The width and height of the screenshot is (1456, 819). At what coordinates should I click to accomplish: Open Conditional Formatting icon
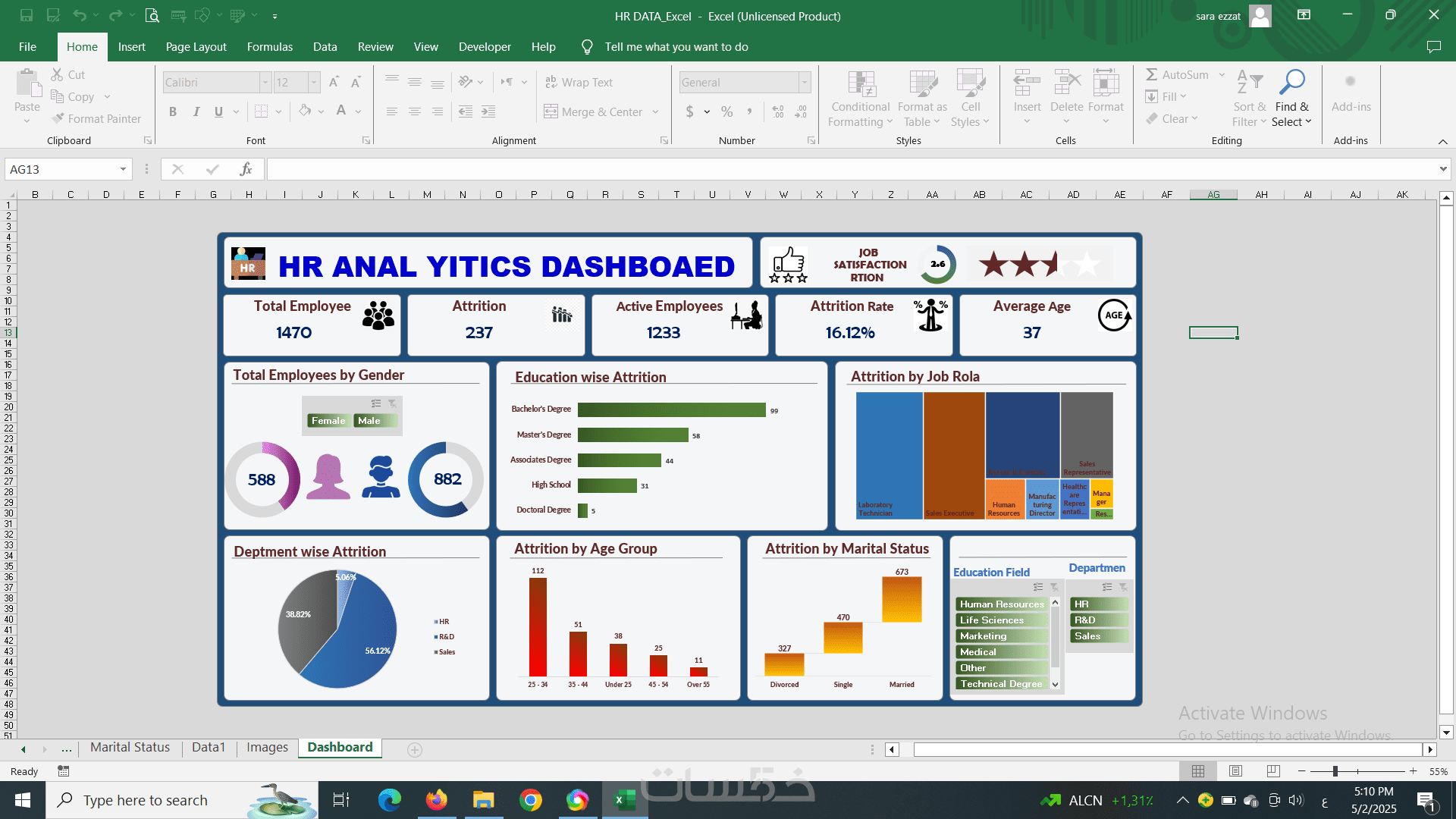click(861, 84)
